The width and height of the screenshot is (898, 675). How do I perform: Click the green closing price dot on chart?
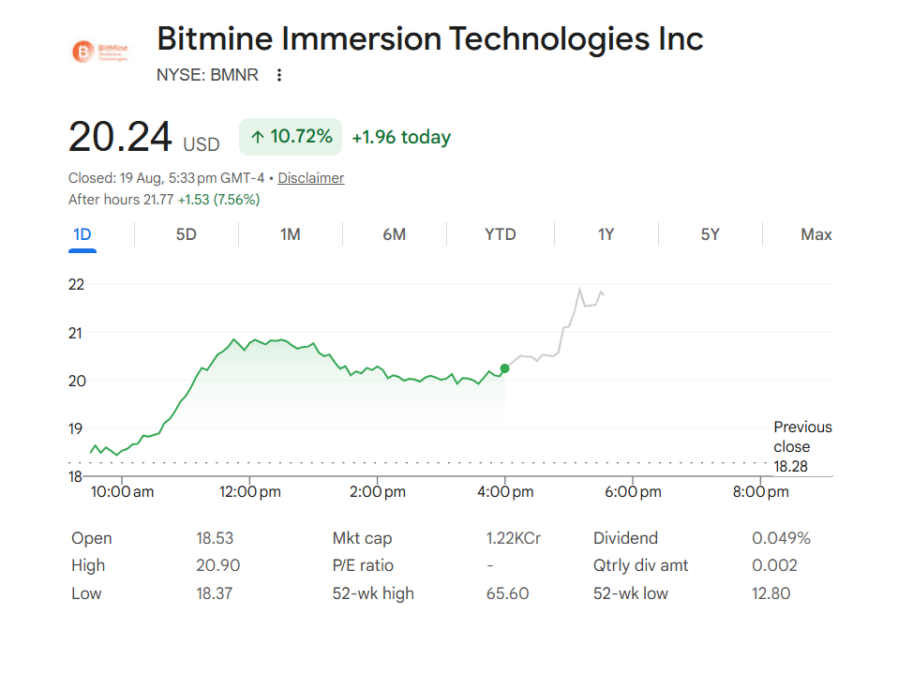pyautogui.click(x=505, y=369)
